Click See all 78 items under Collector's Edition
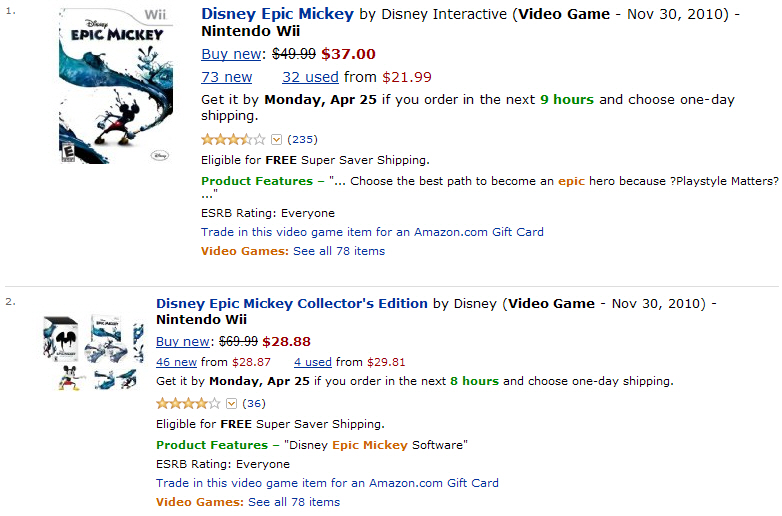Screen dimensions: 782x516 click(294, 502)
